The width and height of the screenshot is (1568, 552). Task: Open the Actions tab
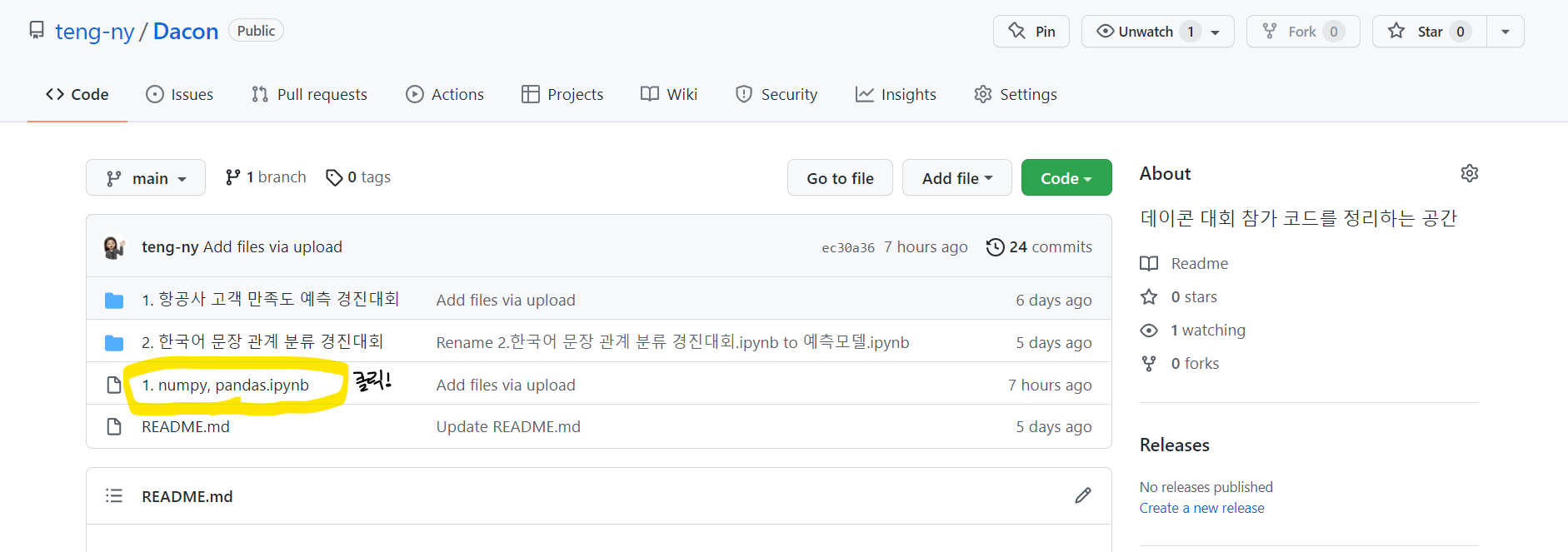(445, 95)
